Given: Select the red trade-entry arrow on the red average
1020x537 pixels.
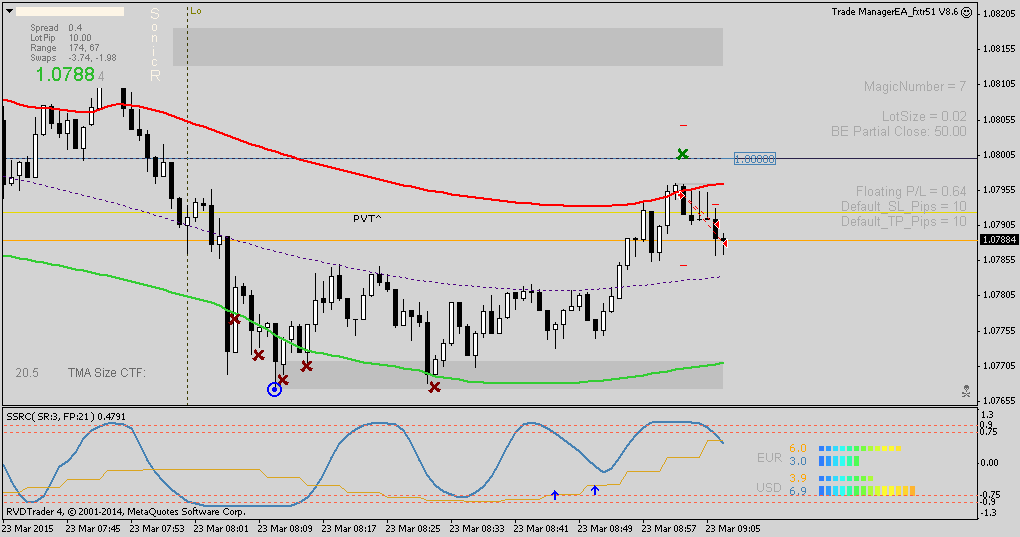Looking at the screenshot, I should click(681, 194).
